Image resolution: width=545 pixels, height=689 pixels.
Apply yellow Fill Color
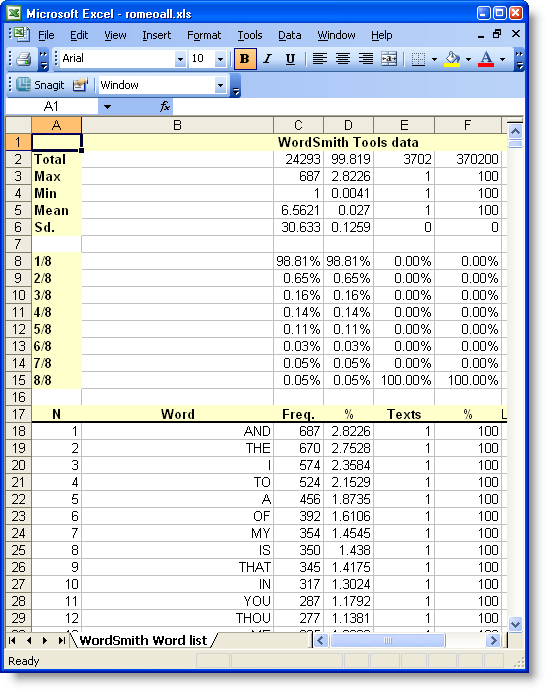452,59
